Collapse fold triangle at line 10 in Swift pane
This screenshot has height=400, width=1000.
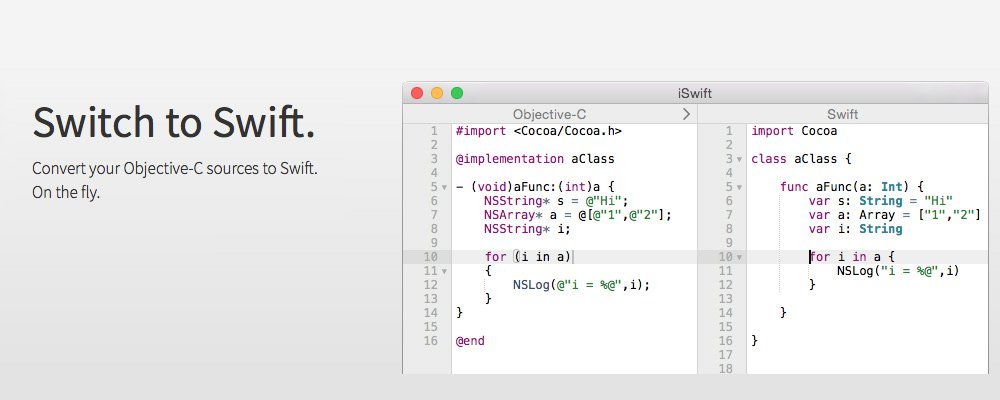[x=739, y=257]
